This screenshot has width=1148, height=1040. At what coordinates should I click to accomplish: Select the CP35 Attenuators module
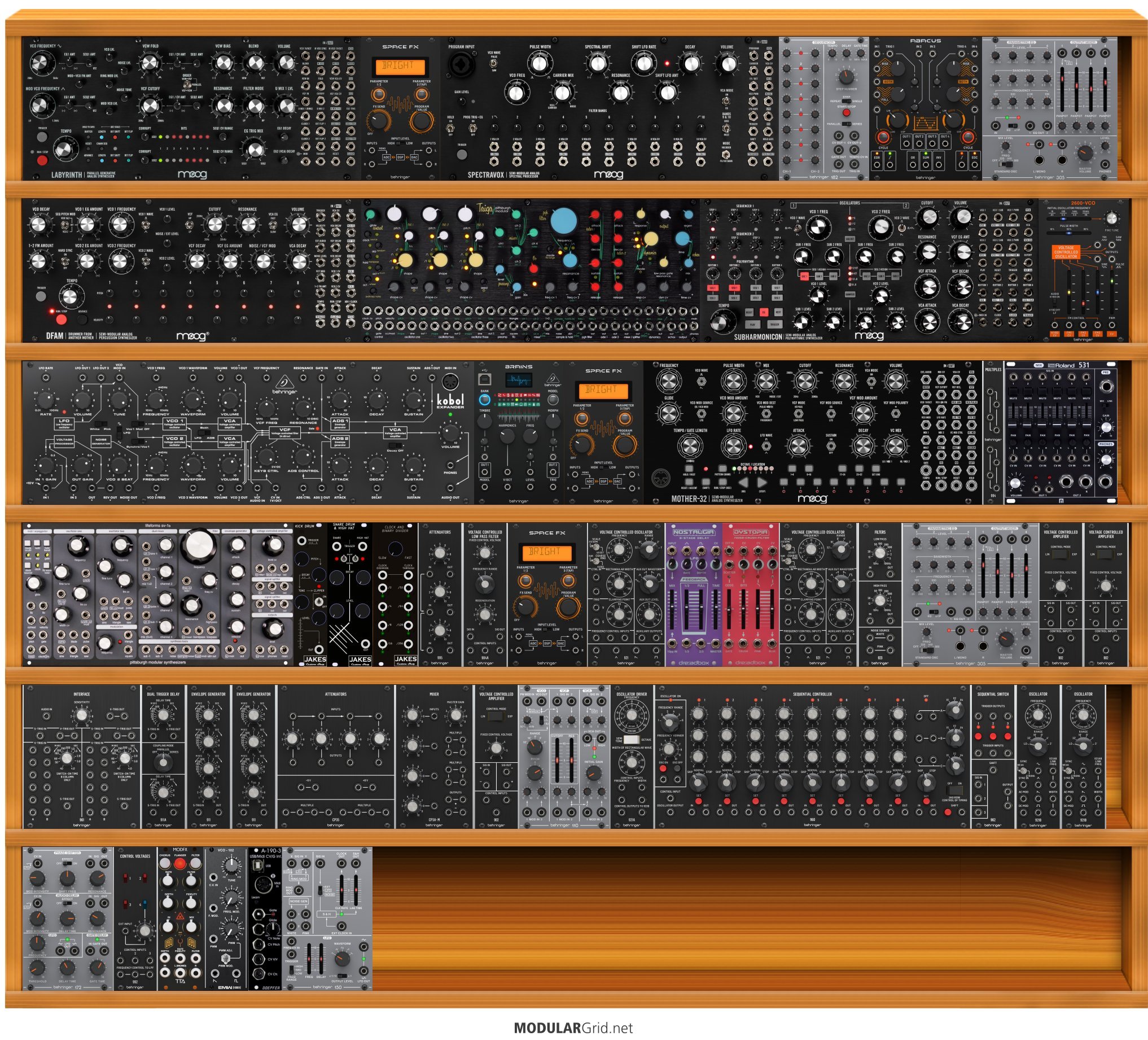(335, 757)
